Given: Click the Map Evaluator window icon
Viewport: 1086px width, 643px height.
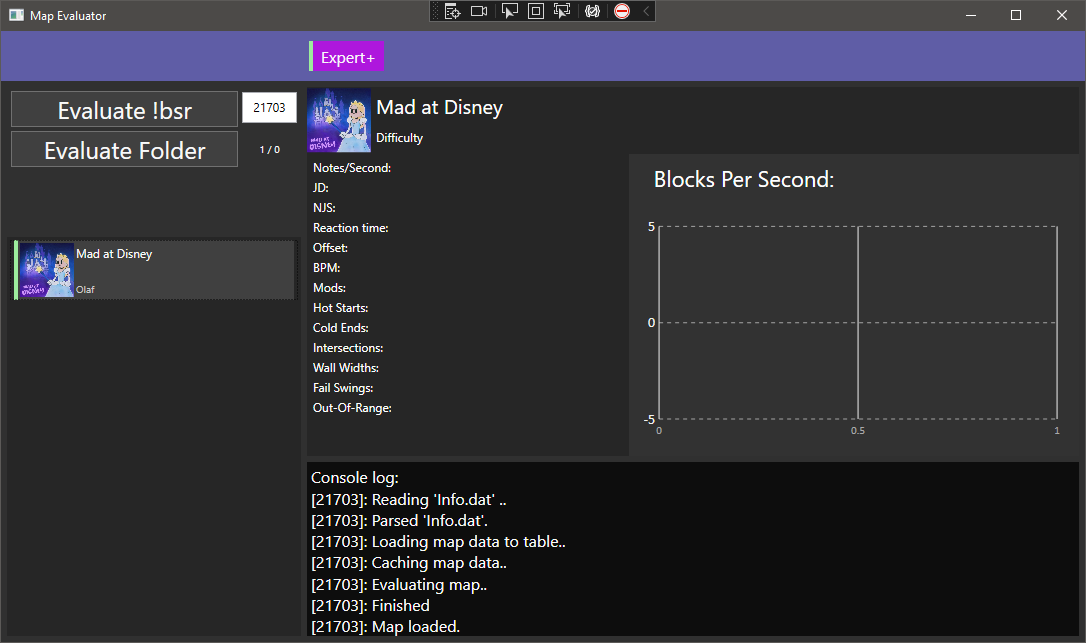Looking at the screenshot, I should tap(16, 15).
